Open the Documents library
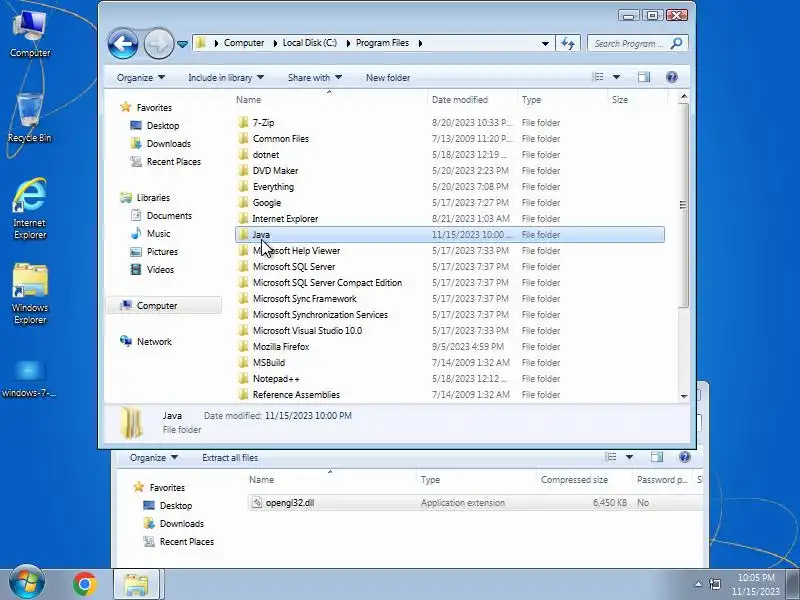This screenshot has width=800, height=600. pyautogui.click(x=169, y=215)
